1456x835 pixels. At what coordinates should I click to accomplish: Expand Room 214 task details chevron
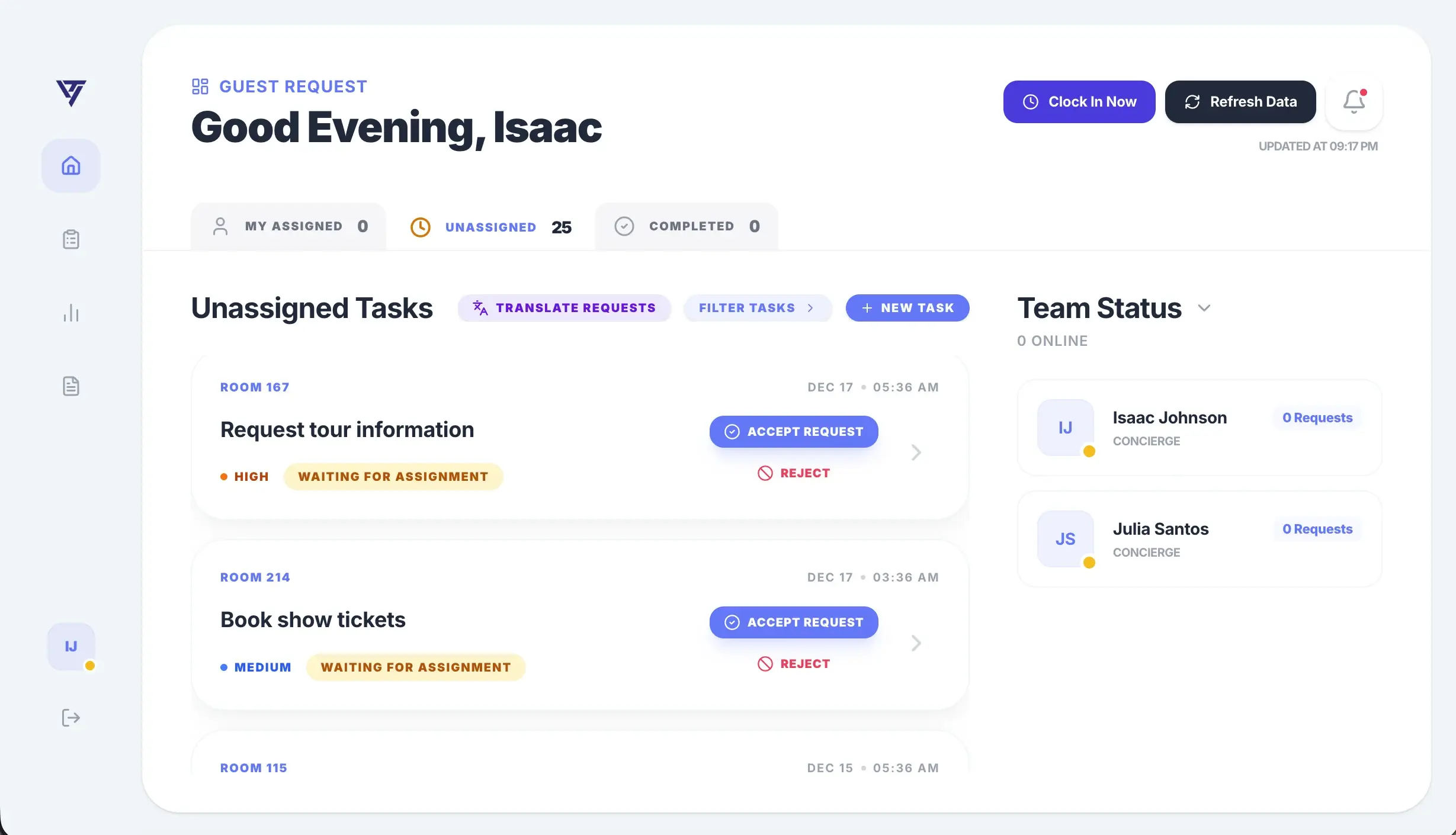[916, 643]
